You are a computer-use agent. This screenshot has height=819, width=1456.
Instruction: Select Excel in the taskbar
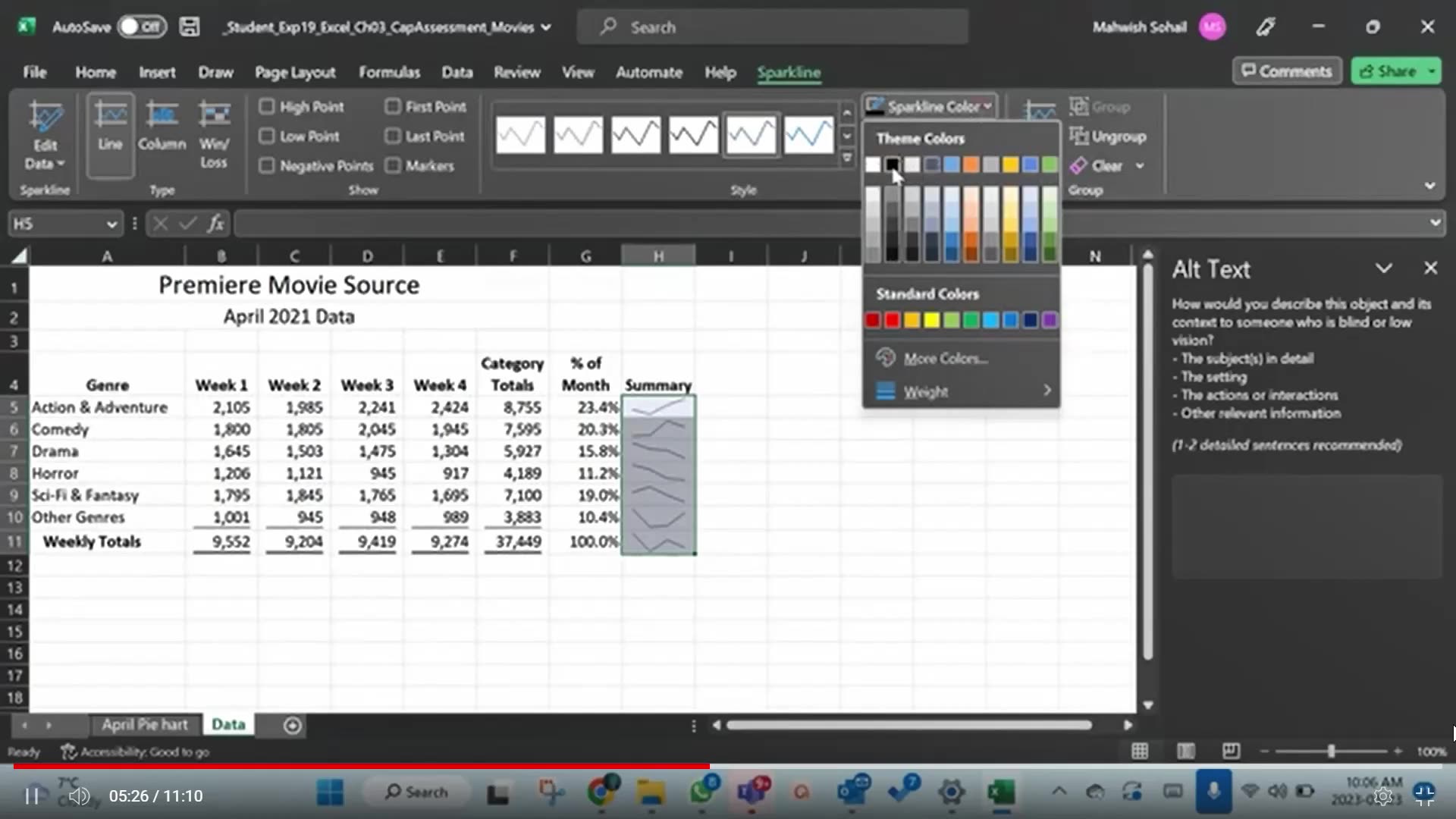(1001, 792)
